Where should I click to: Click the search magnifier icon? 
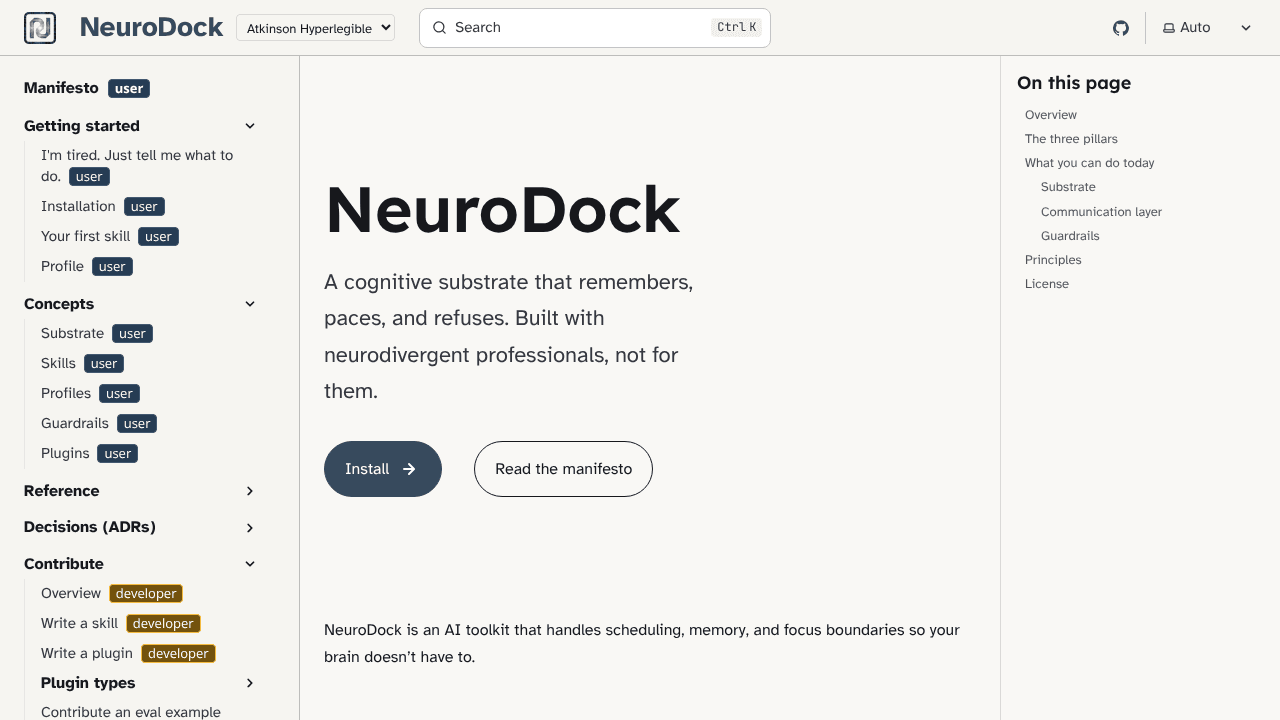[439, 28]
